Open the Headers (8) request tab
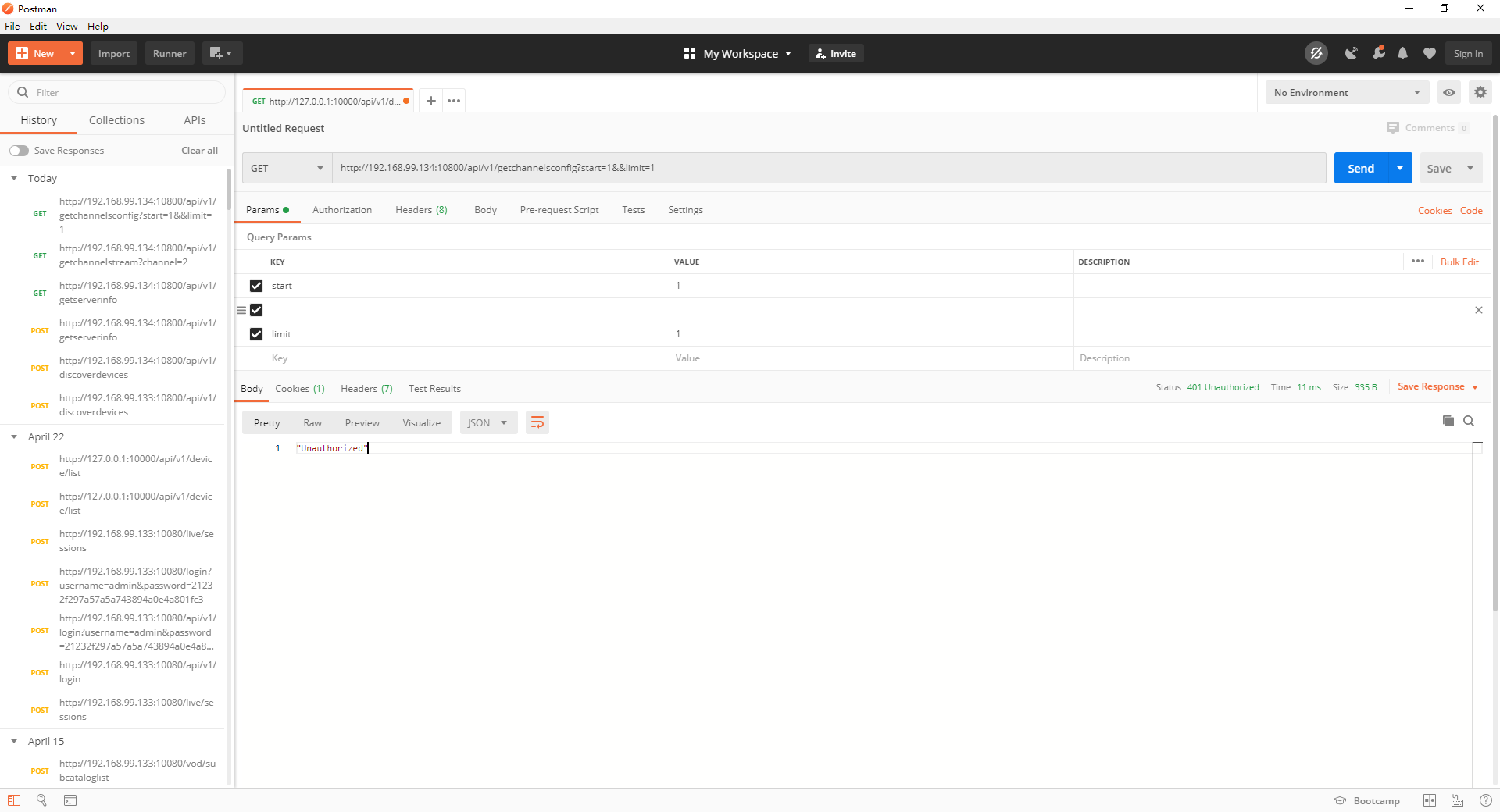 pyautogui.click(x=421, y=209)
